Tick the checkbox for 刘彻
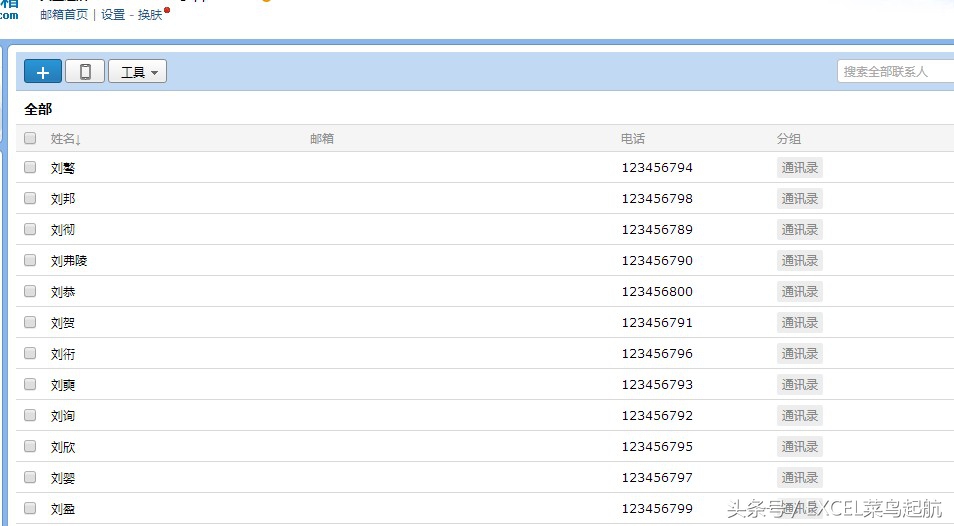The image size is (954, 526). tap(30, 229)
